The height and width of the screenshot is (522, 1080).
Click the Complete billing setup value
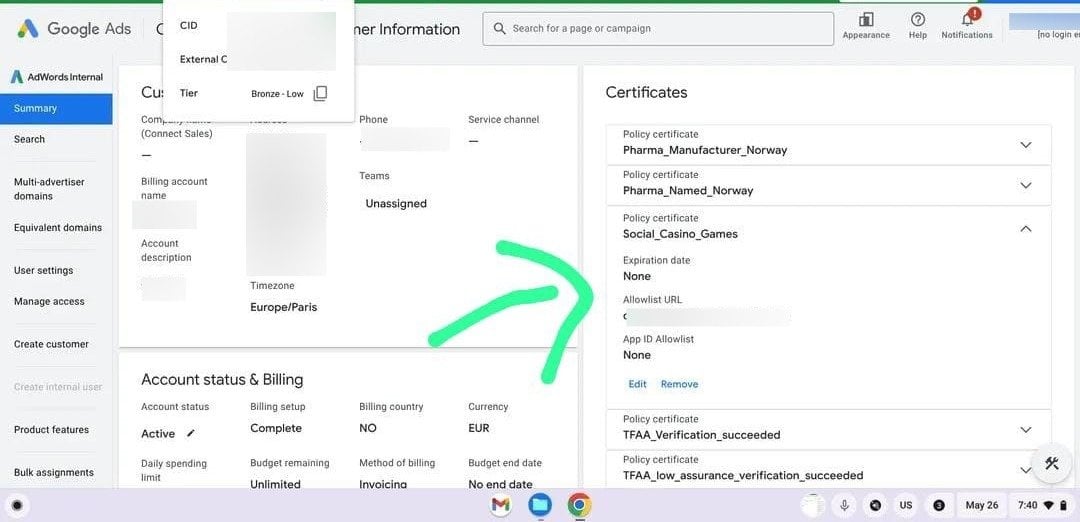(x=276, y=428)
